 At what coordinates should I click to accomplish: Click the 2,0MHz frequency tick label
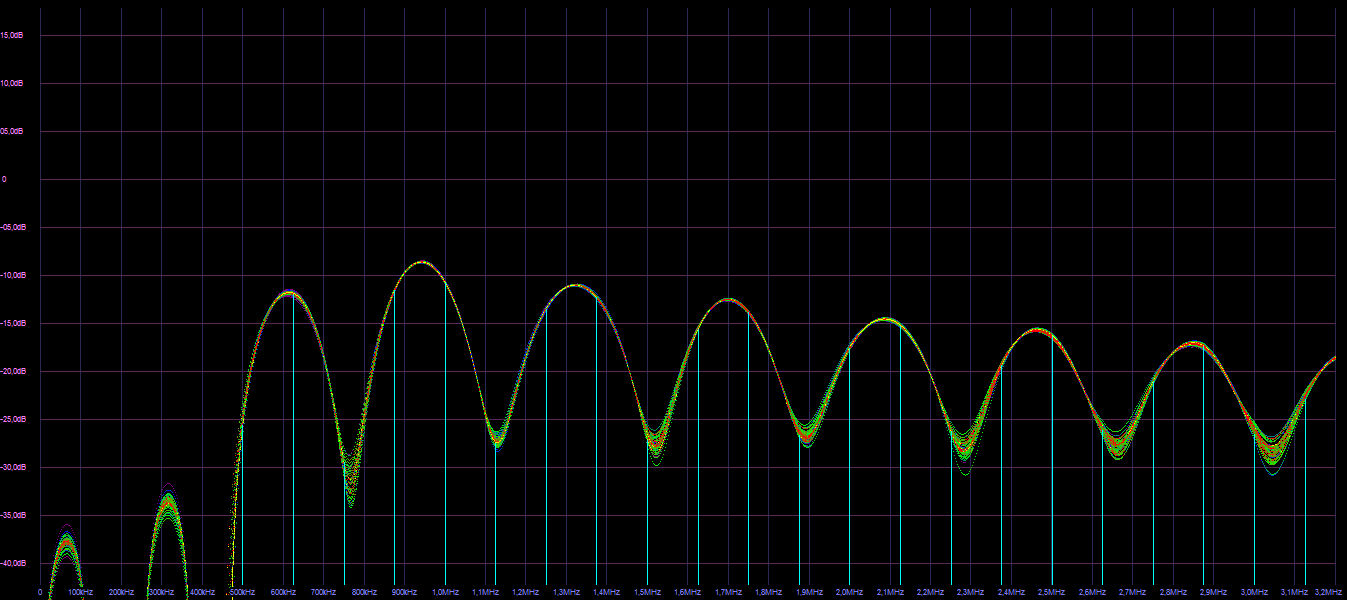point(850,593)
